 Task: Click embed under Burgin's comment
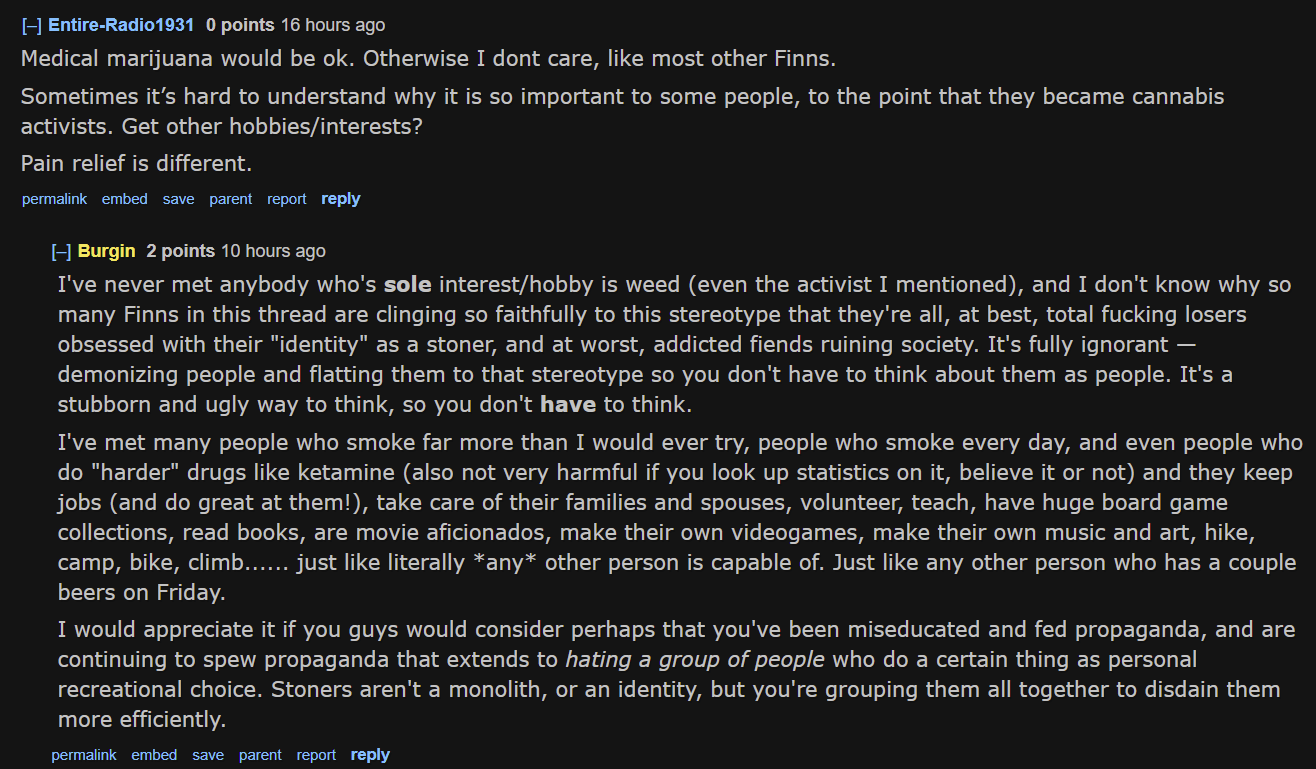coord(154,755)
